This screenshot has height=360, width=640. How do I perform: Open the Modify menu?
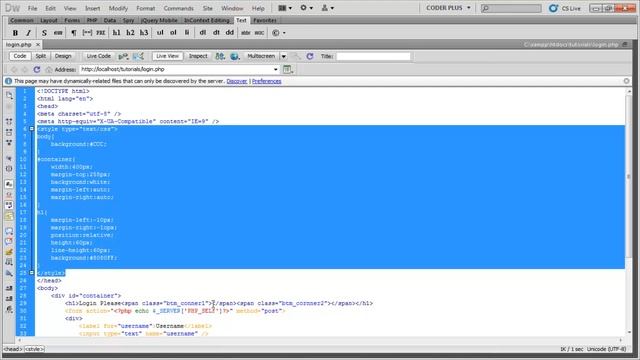pyautogui.click(x=118, y=8)
